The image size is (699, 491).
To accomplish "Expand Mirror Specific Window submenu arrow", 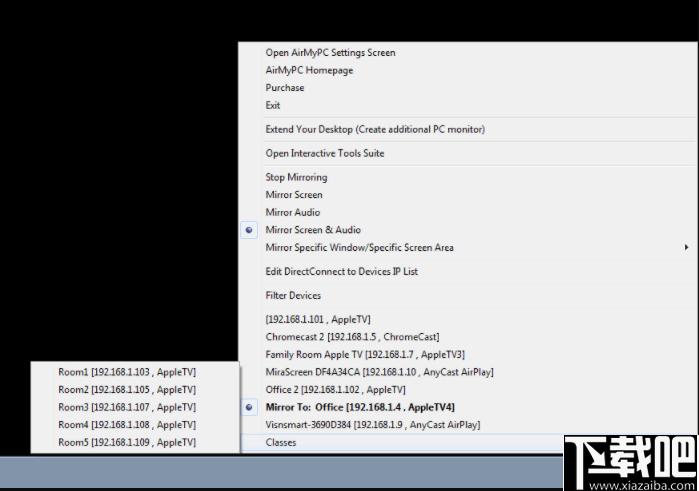I will coord(686,248).
